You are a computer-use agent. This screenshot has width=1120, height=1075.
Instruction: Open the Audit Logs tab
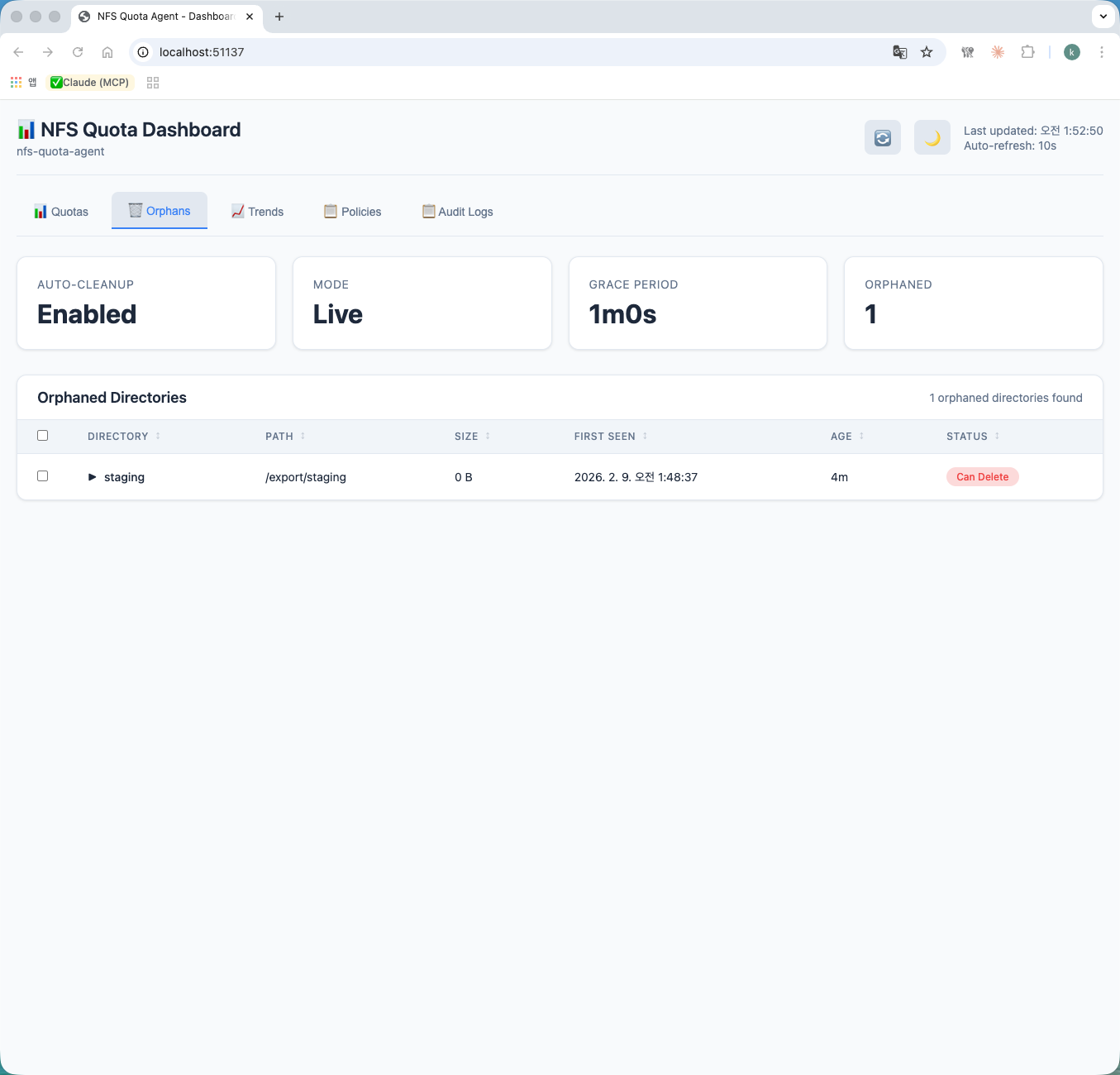(457, 212)
